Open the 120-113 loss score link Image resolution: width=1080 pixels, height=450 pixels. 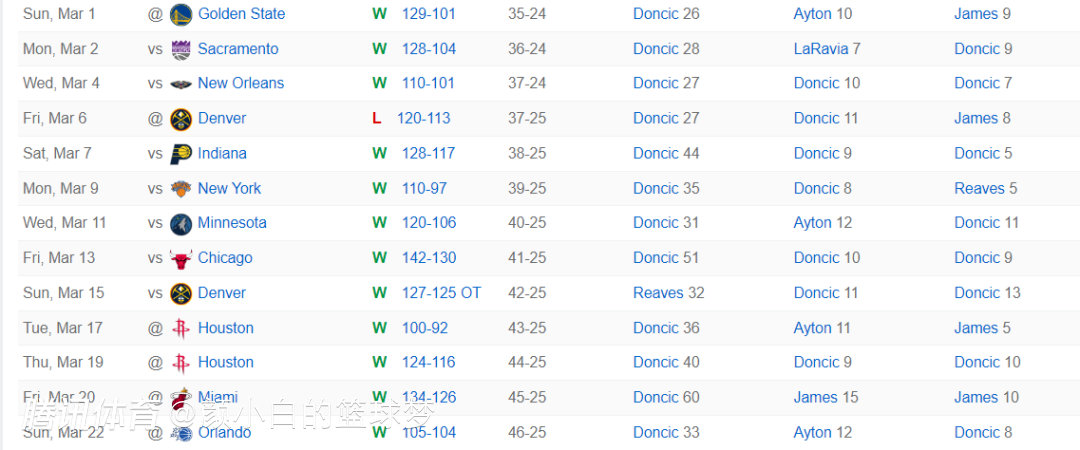(x=423, y=118)
